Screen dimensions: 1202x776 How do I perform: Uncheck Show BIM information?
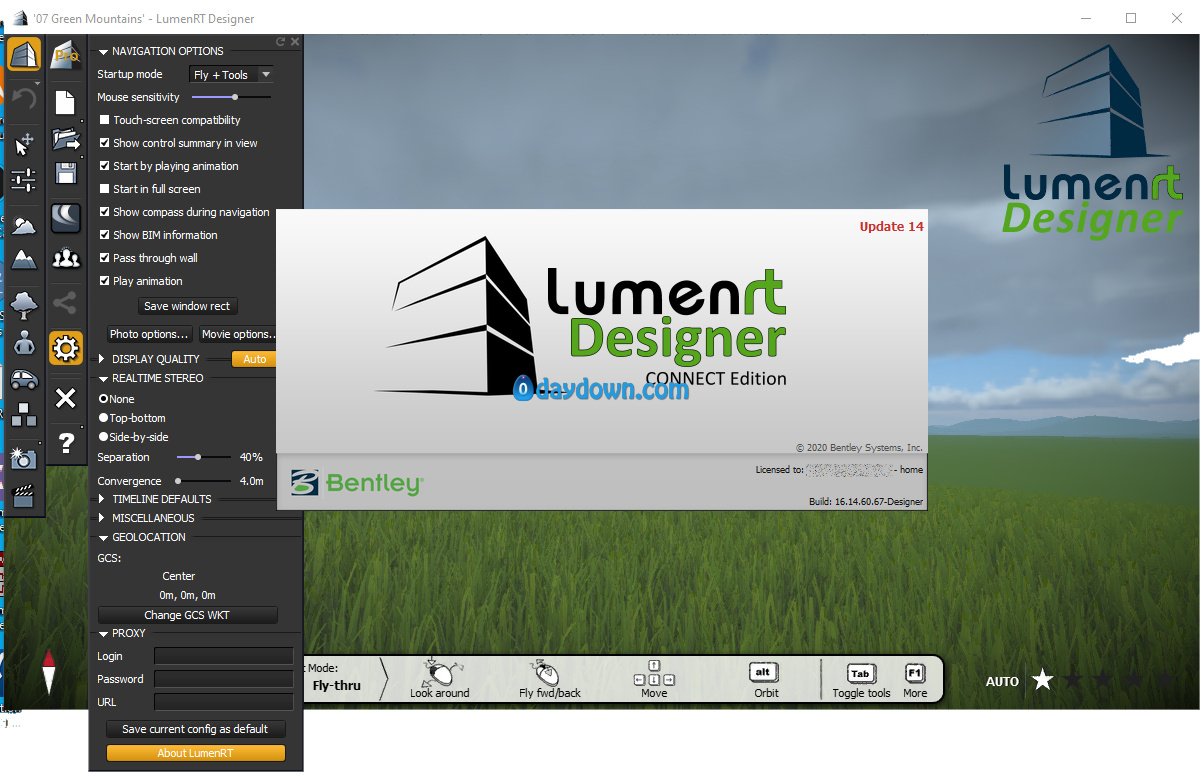coord(104,235)
